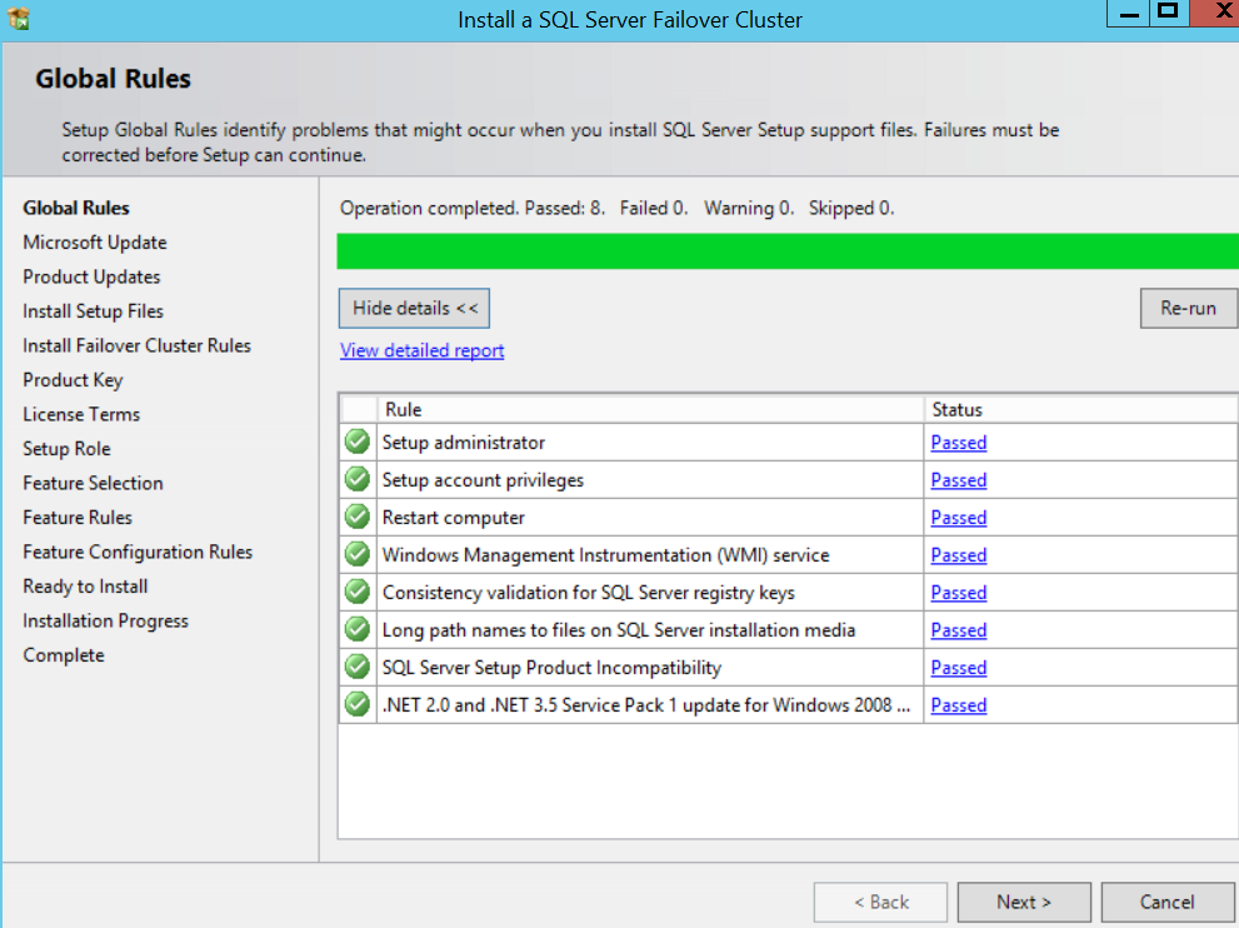Open Passed status for Setup administrator
The height and width of the screenshot is (928, 1239).
[x=959, y=442]
